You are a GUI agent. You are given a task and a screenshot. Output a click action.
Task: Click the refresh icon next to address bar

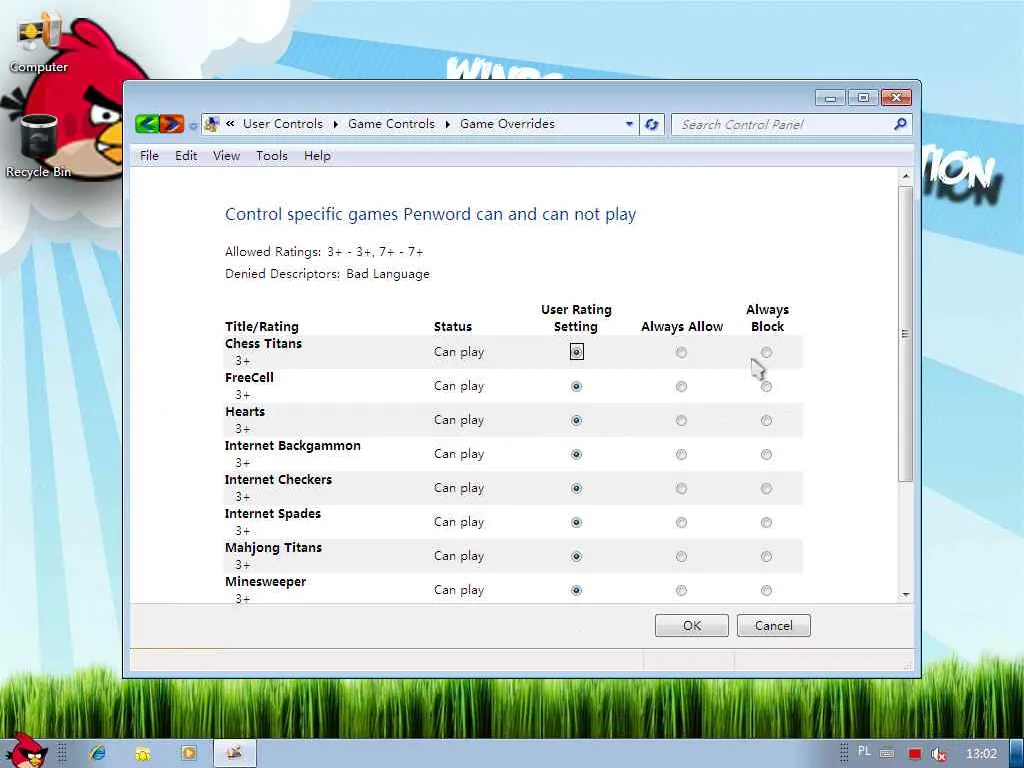point(651,124)
